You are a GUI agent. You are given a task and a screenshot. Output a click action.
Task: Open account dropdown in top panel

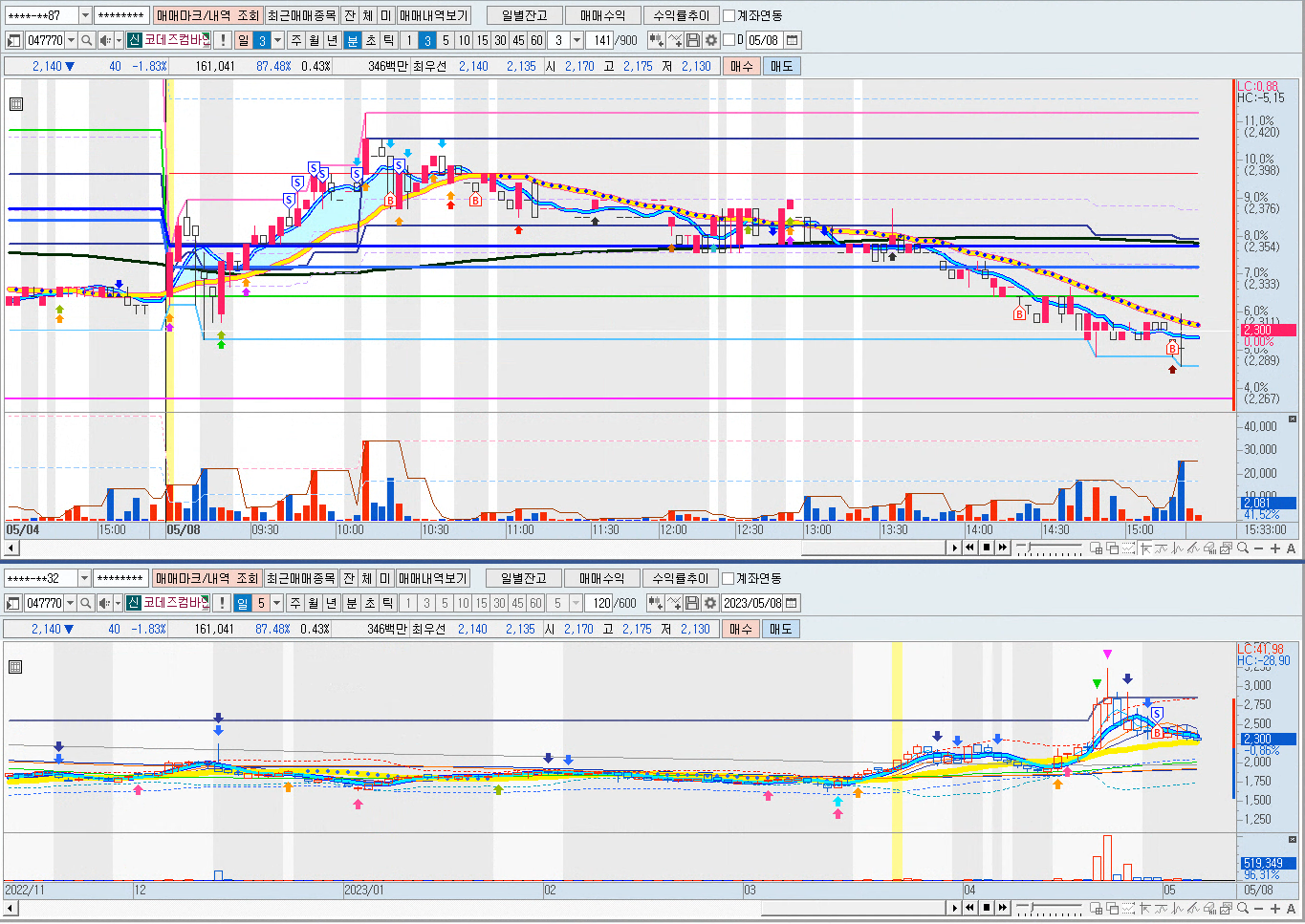pyautogui.click(x=84, y=15)
